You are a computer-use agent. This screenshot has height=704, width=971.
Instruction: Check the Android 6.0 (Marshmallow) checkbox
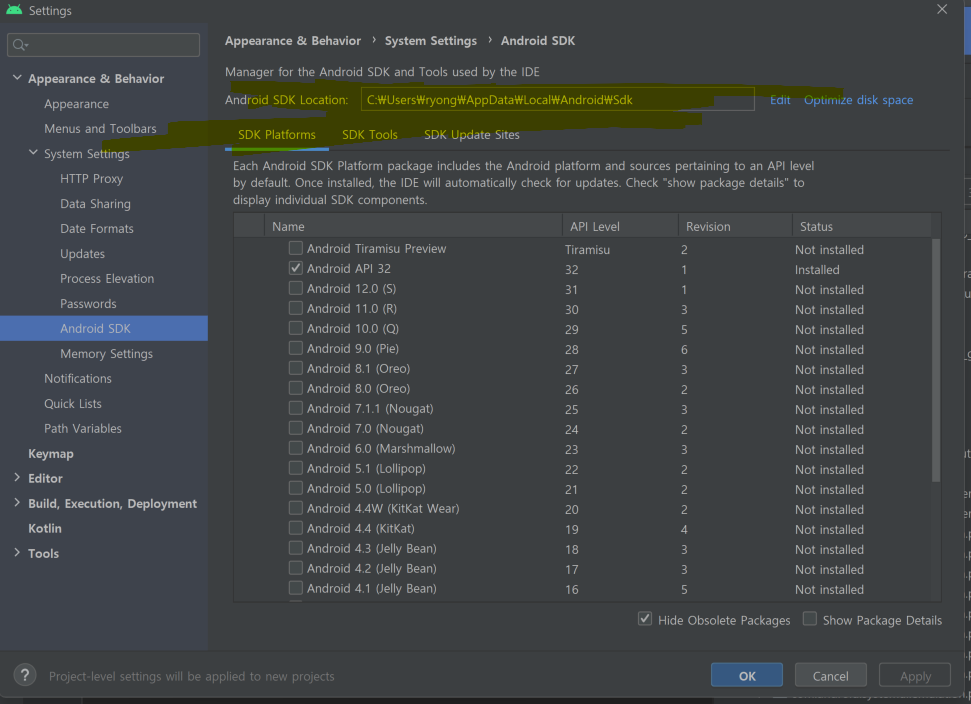296,448
